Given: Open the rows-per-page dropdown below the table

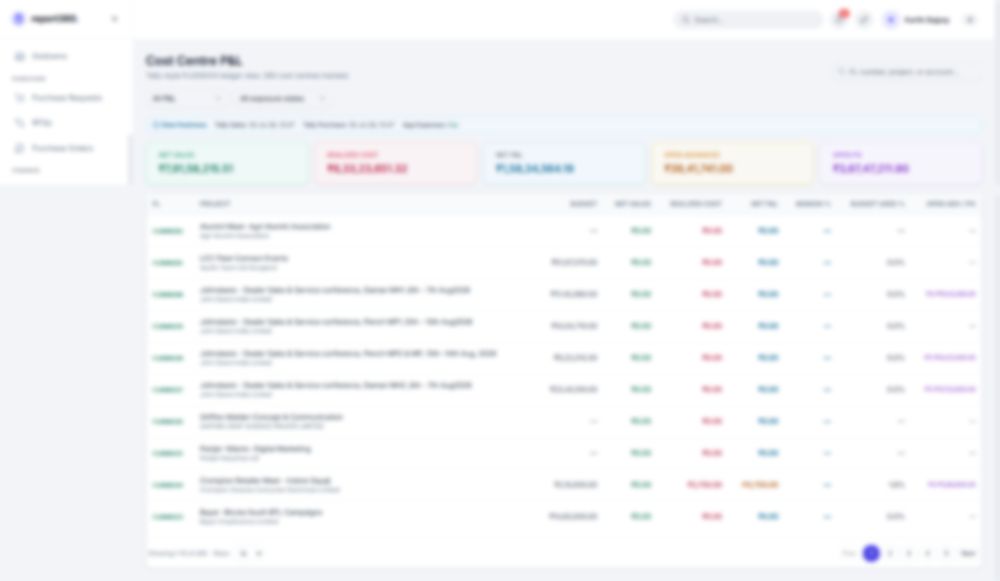Looking at the screenshot, I should (x=251, y=554).
